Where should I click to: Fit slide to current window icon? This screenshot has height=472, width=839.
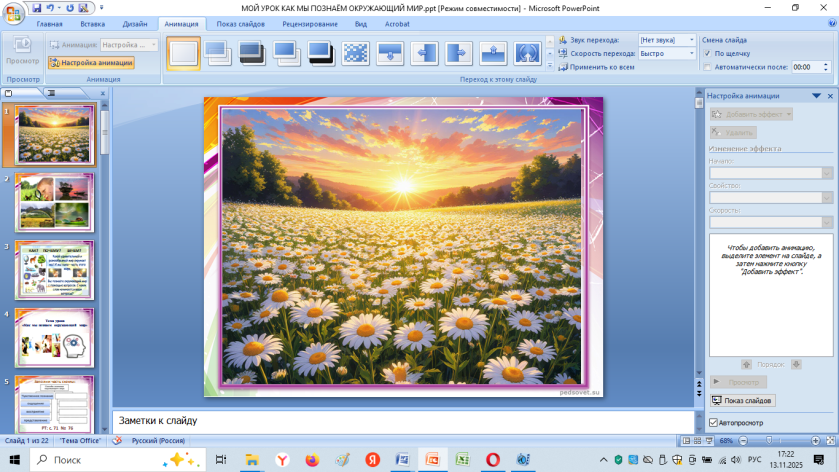[831, 441]
